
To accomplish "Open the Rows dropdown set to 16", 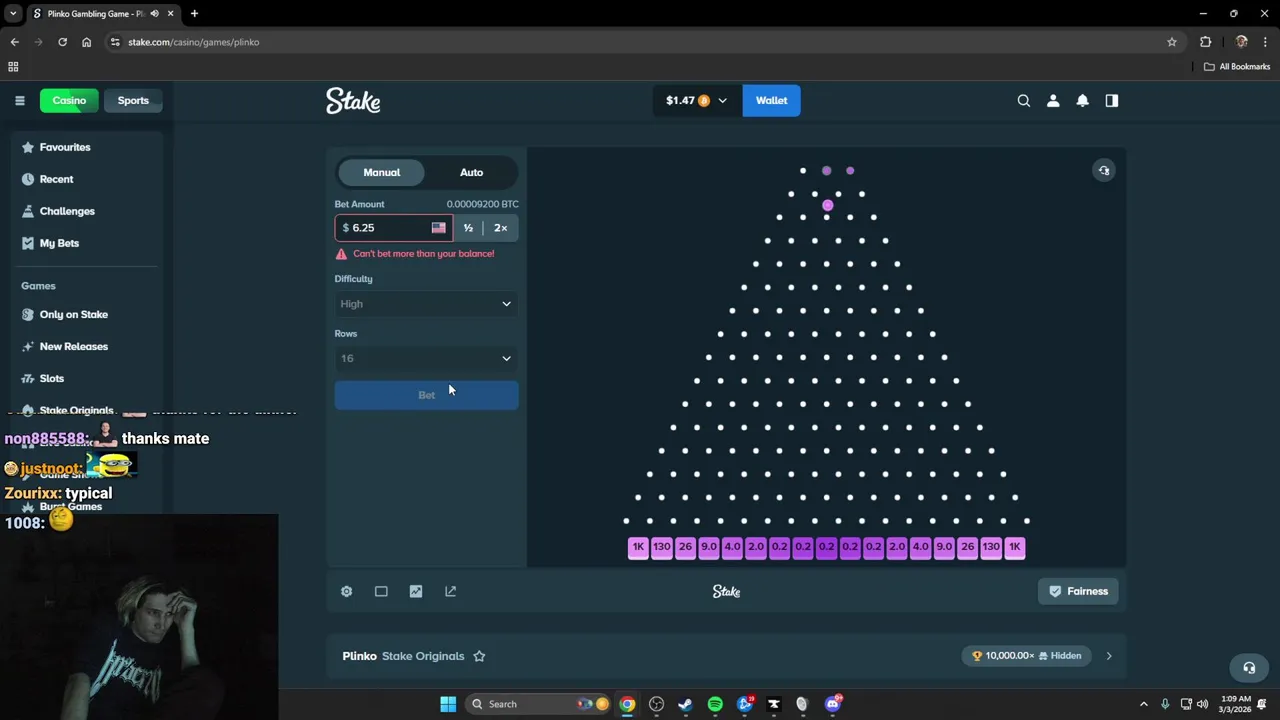I will [426, 358].
